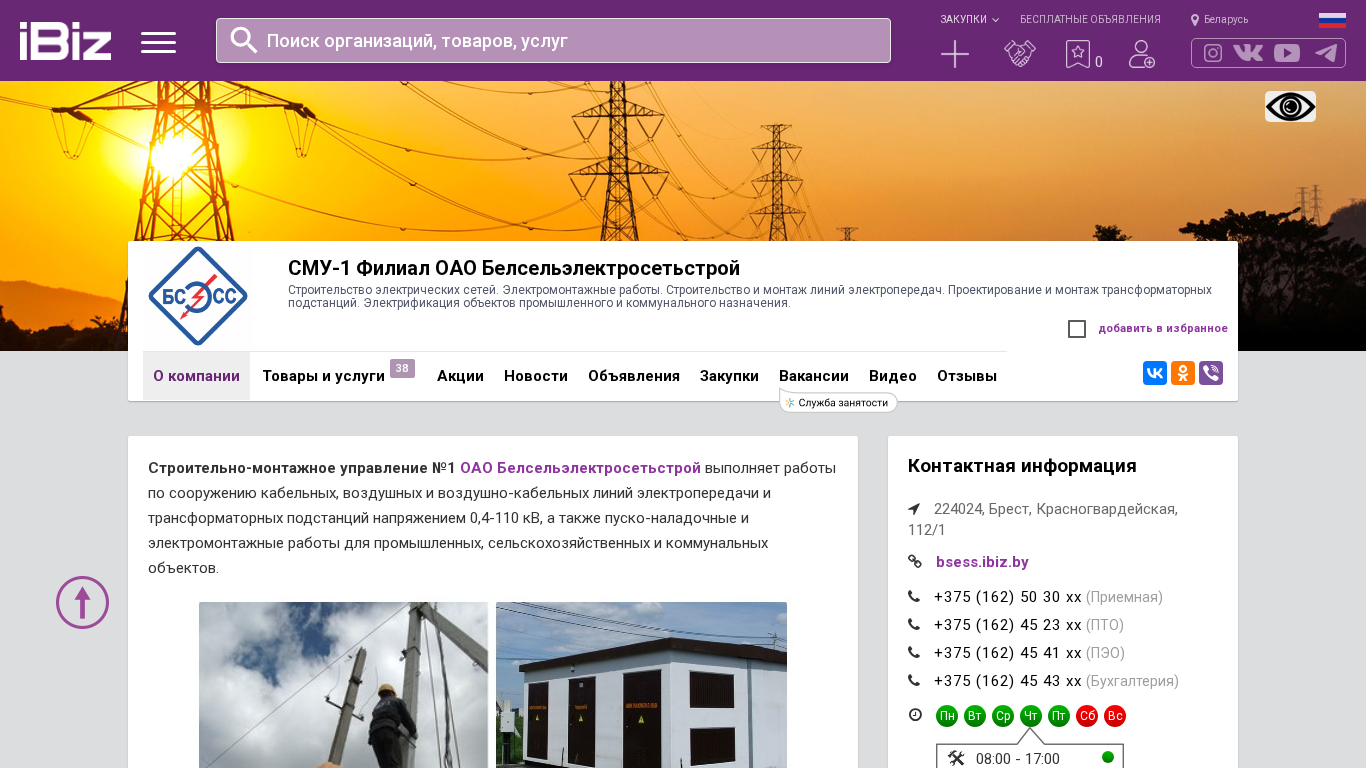Expand the Закупки dropdown in header
Screen dimensions: 1366x768
(969, 19)
